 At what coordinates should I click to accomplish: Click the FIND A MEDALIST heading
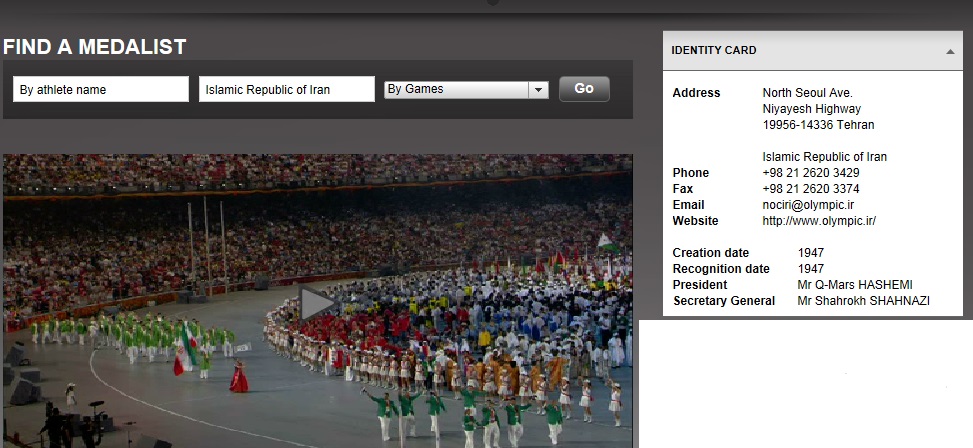[94, 47]
